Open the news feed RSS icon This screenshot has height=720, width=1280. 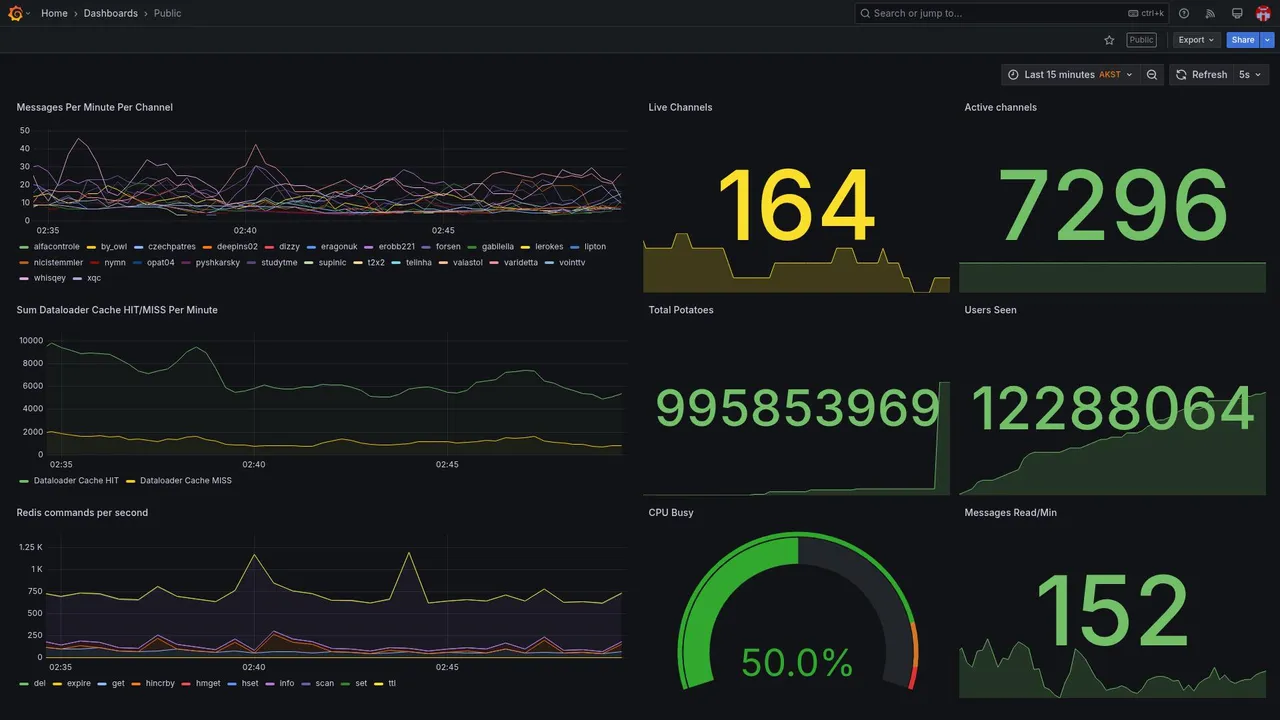pyautogui.click(x=1210, y=13)
